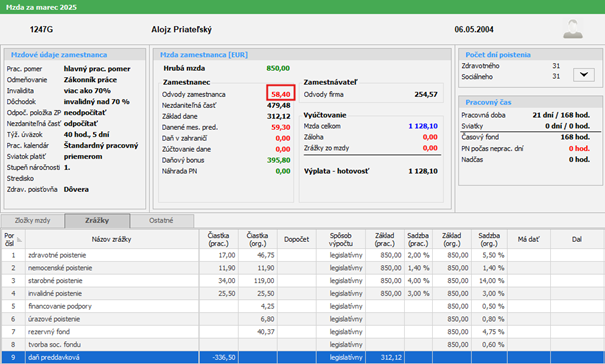Select the invalidné poistenie row
Viewport: 605px width, 364px height.
[x=302, y=293]
